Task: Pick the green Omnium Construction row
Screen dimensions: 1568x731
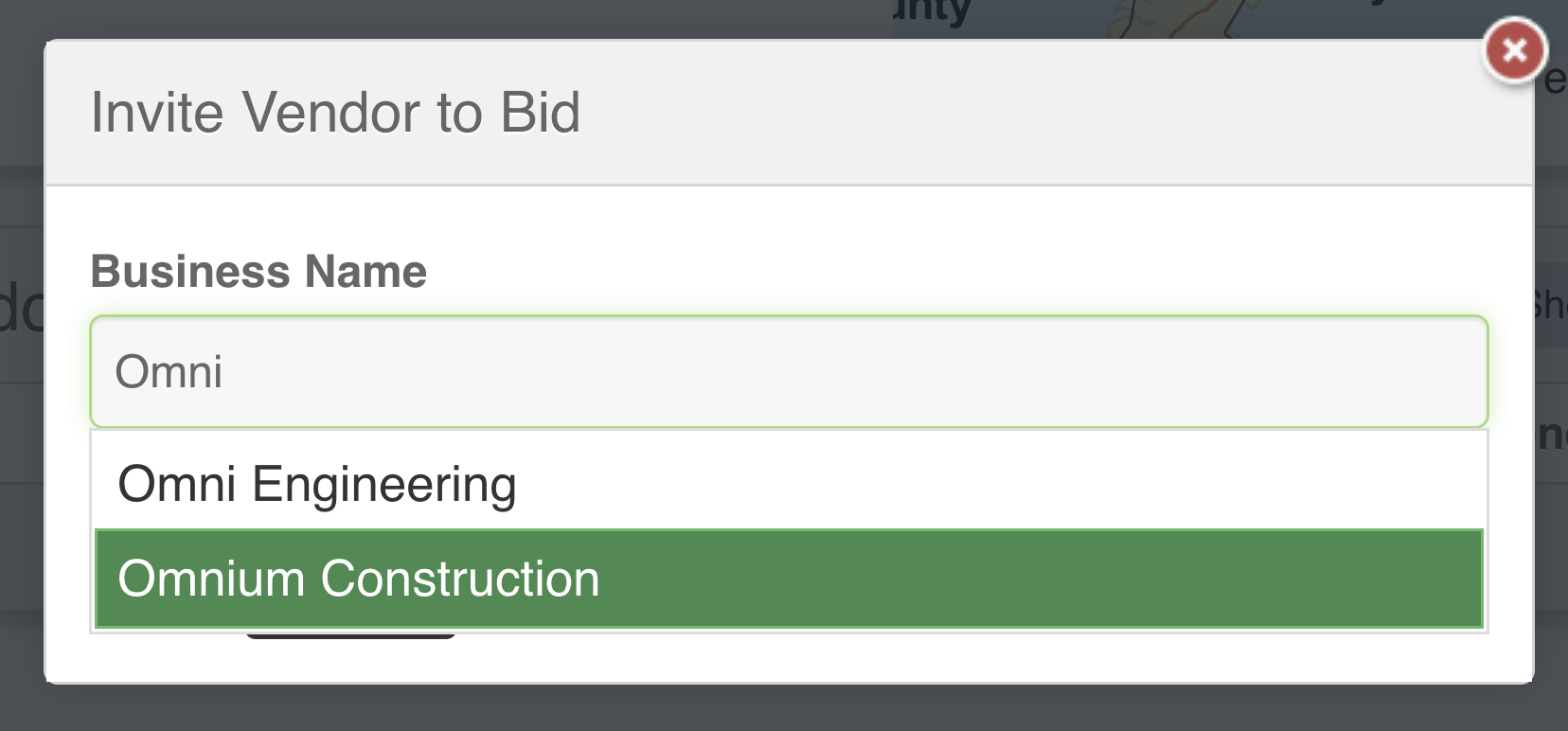Action: point(788,579)
